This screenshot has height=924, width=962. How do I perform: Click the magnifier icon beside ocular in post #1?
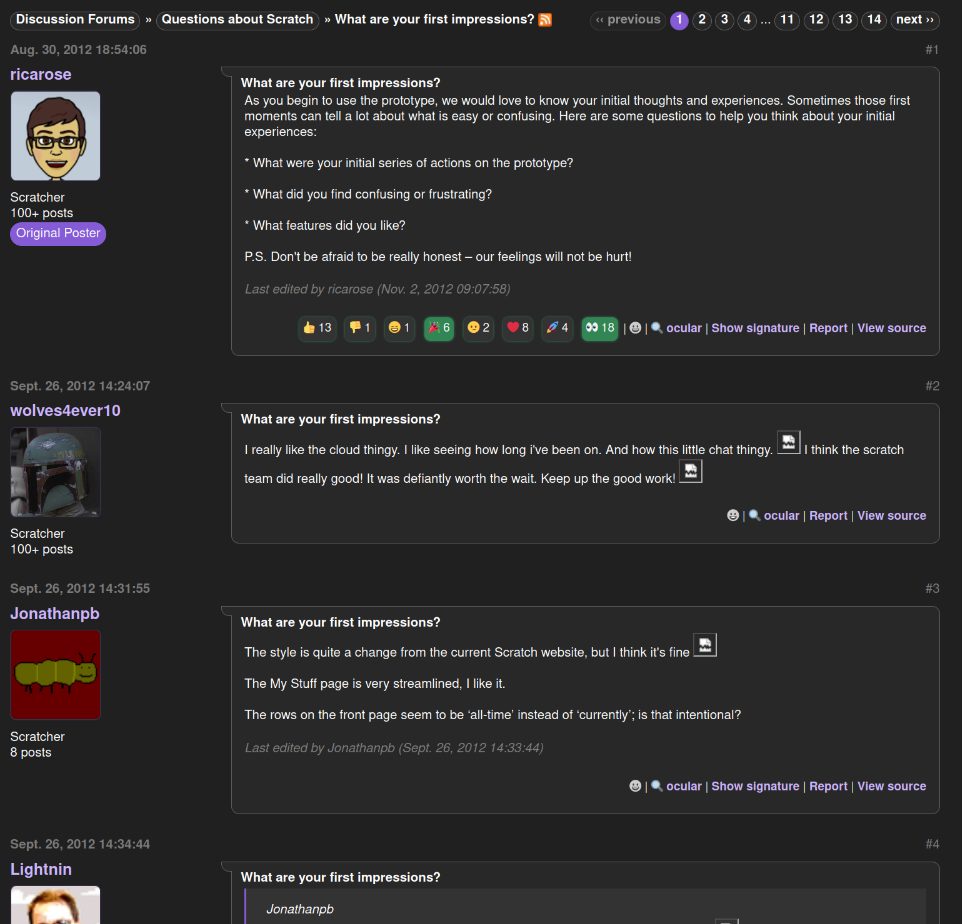click(657, 328)
